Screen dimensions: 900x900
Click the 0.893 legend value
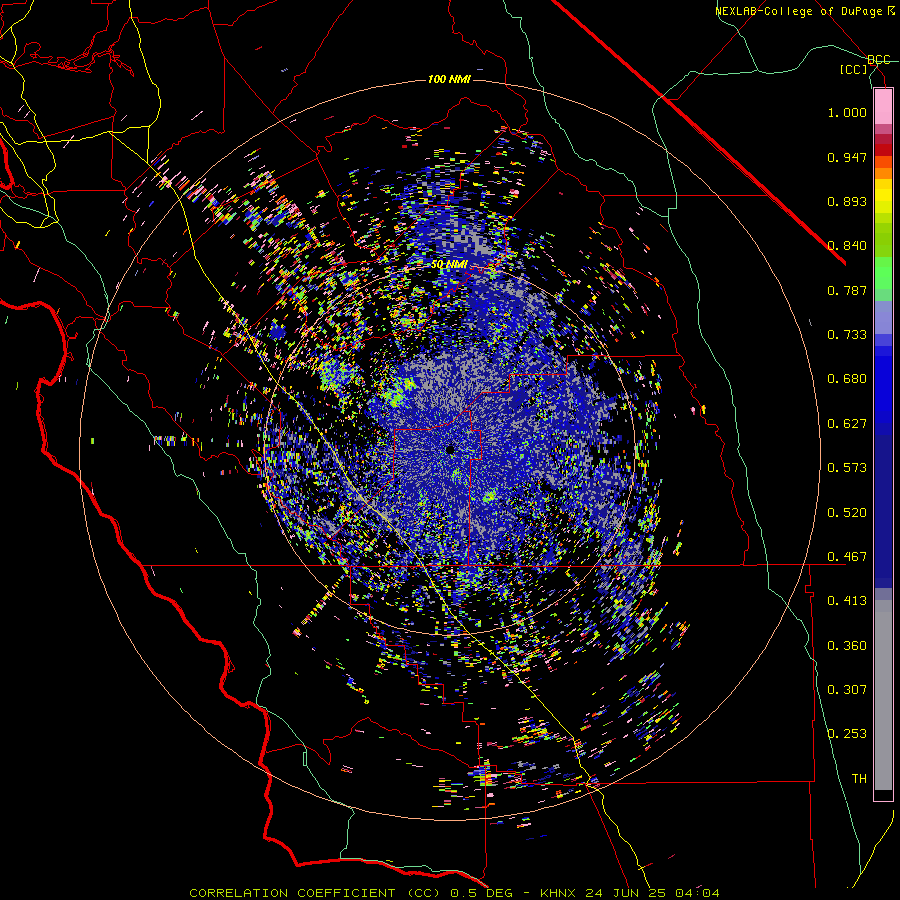point(847,201)
